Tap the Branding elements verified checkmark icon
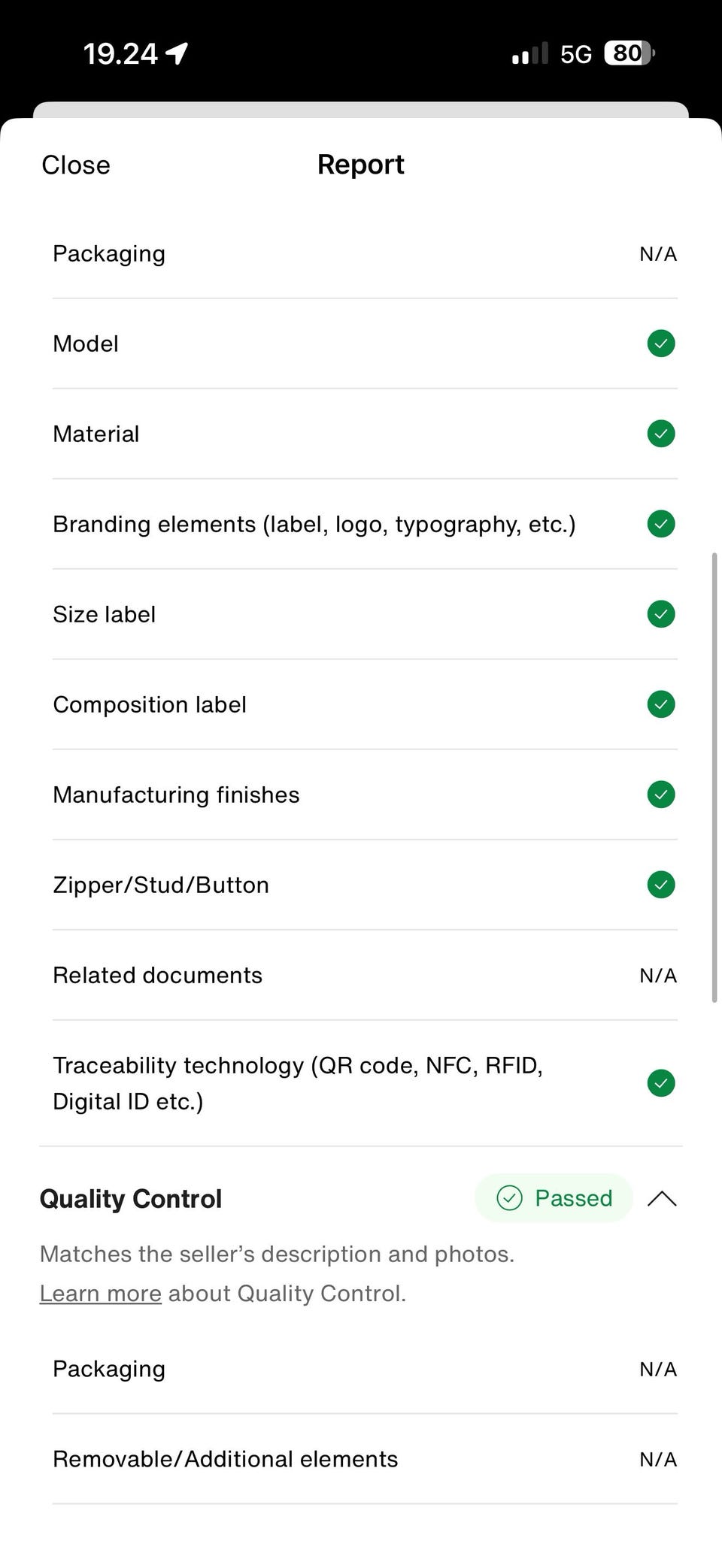Viewport: 722px width, 1568px height. pyautogui.click(x=661, y=524)
